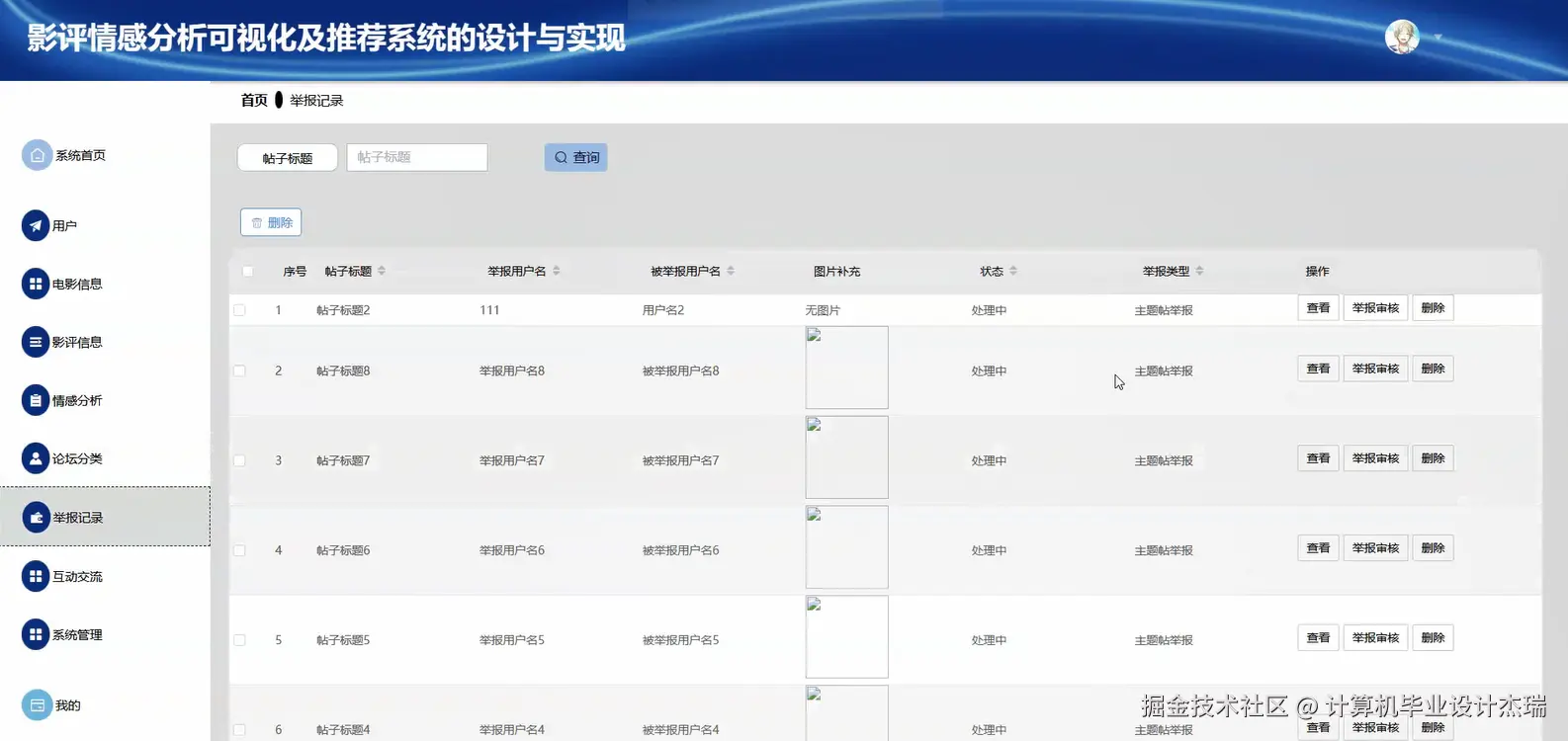Click the 被举报用户名7 cell
This screenshot has width=1568, height=741.
coord(681,460)
